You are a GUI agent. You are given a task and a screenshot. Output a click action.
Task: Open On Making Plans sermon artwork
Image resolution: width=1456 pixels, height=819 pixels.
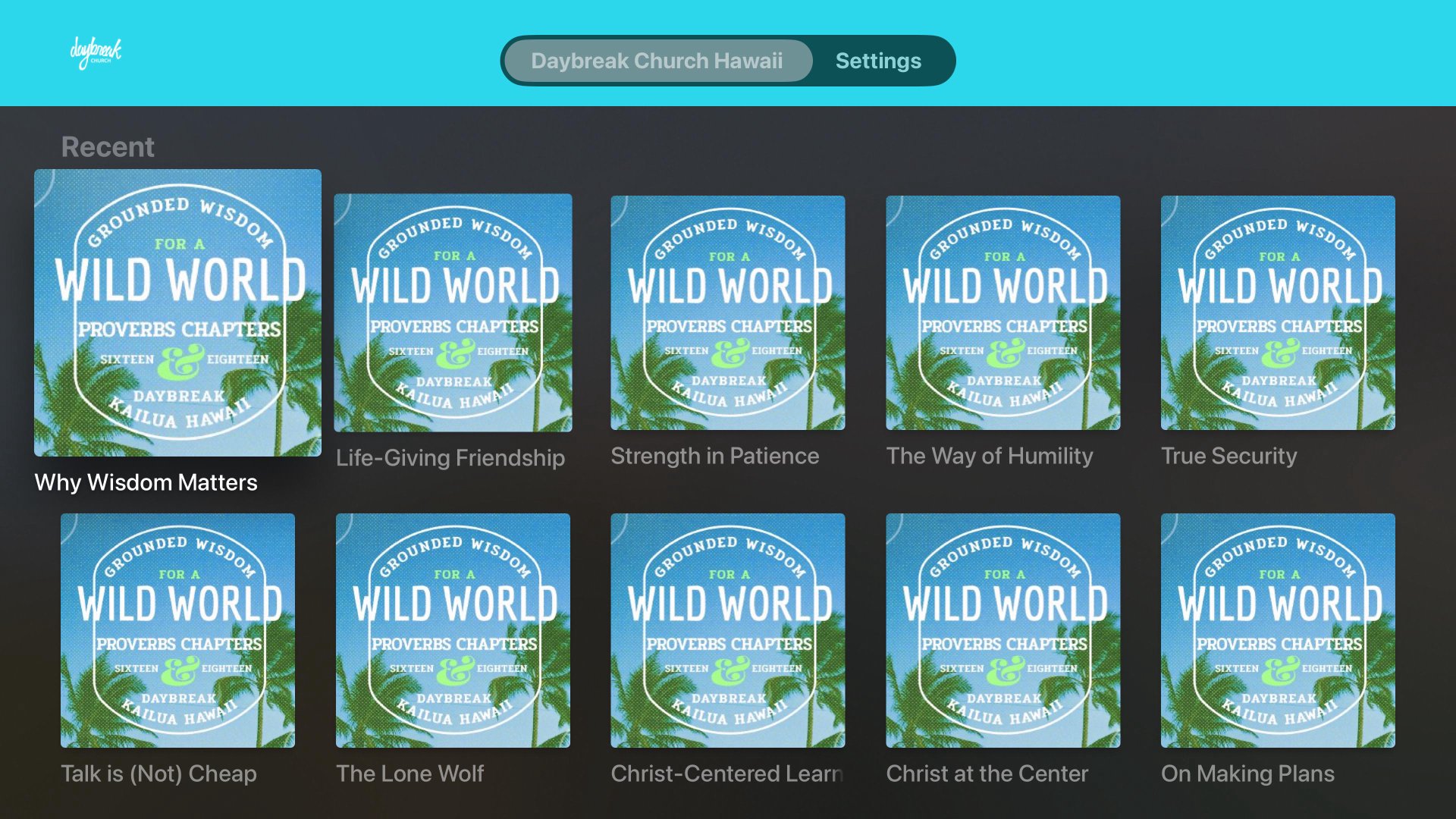tap(1278, 630)
